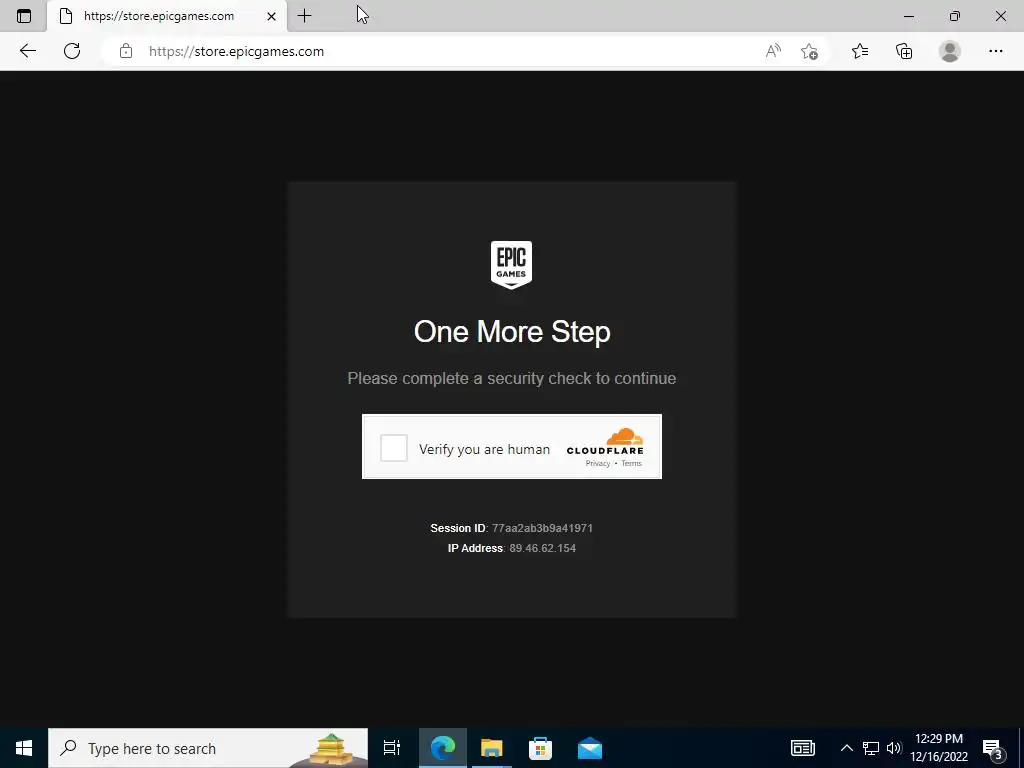Add this page to favorites
This screenshot has height=768, width=1024.
point(809,51)
